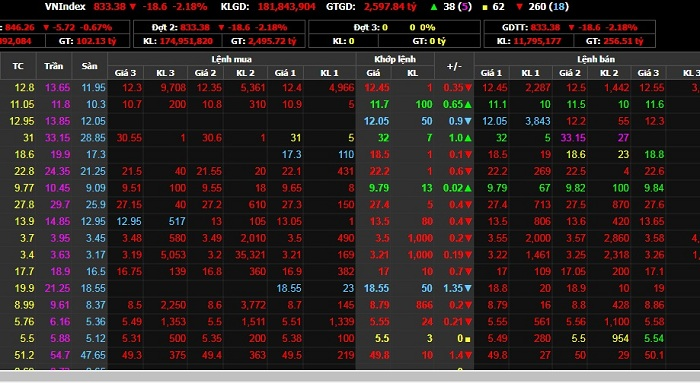This screenshot has width=700, height=383.
Task: Click the change 1.35▼ in the 19.9 row
Action: [x=458, y=288]
